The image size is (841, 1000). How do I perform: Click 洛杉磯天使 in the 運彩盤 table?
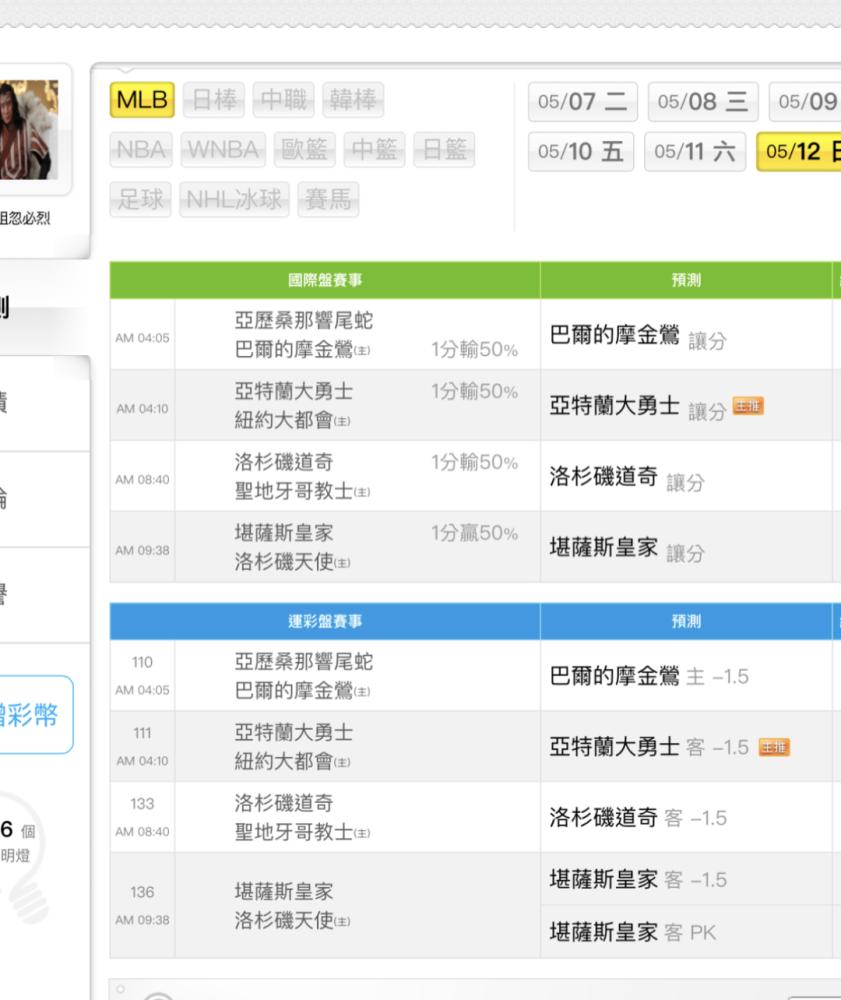tap(284, 920)
